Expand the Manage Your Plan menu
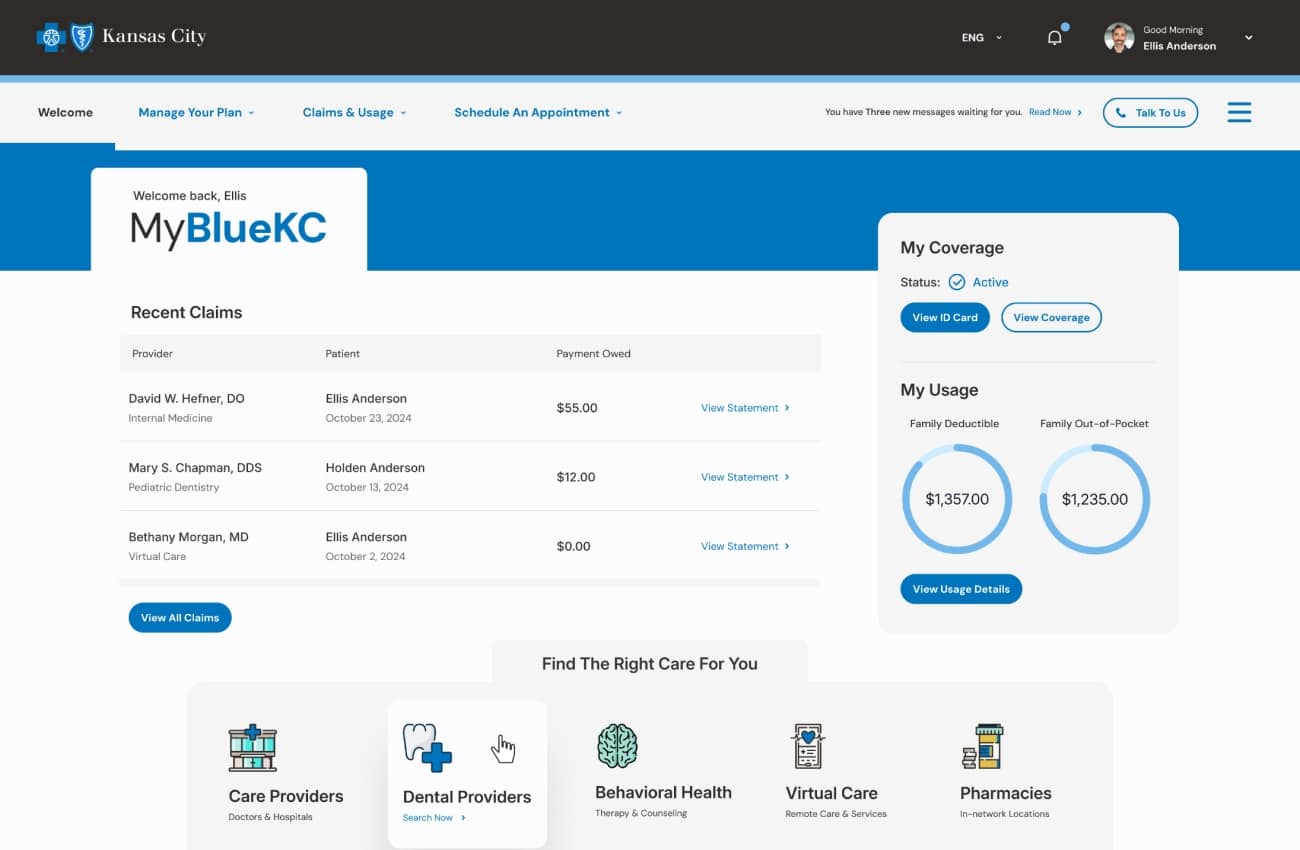The image size is (1300, 850). point(196,112)
